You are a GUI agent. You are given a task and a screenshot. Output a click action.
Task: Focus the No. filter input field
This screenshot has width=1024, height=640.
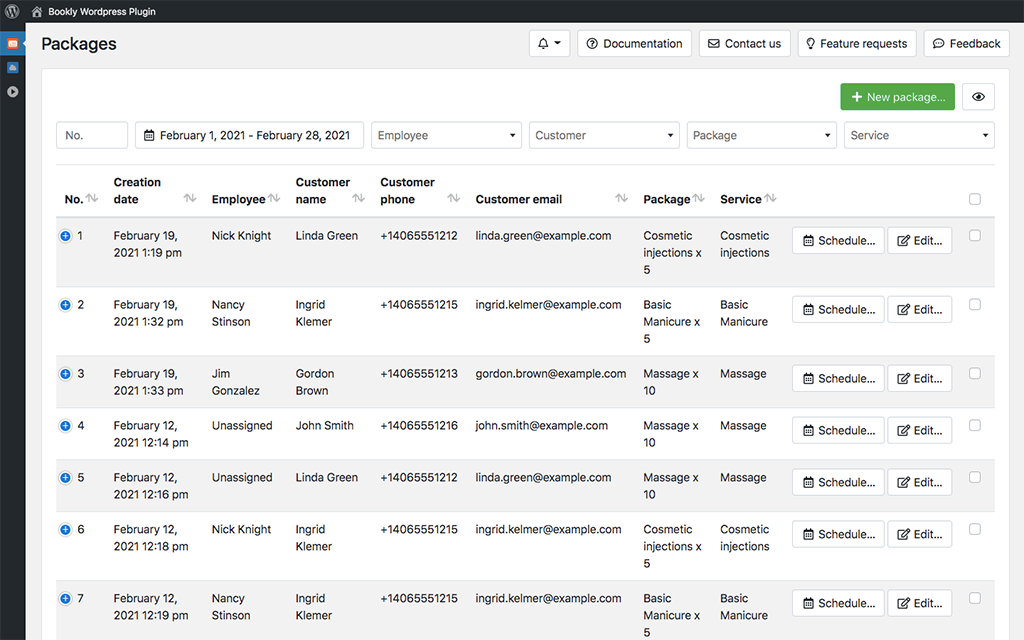click(x=92, y=135)
